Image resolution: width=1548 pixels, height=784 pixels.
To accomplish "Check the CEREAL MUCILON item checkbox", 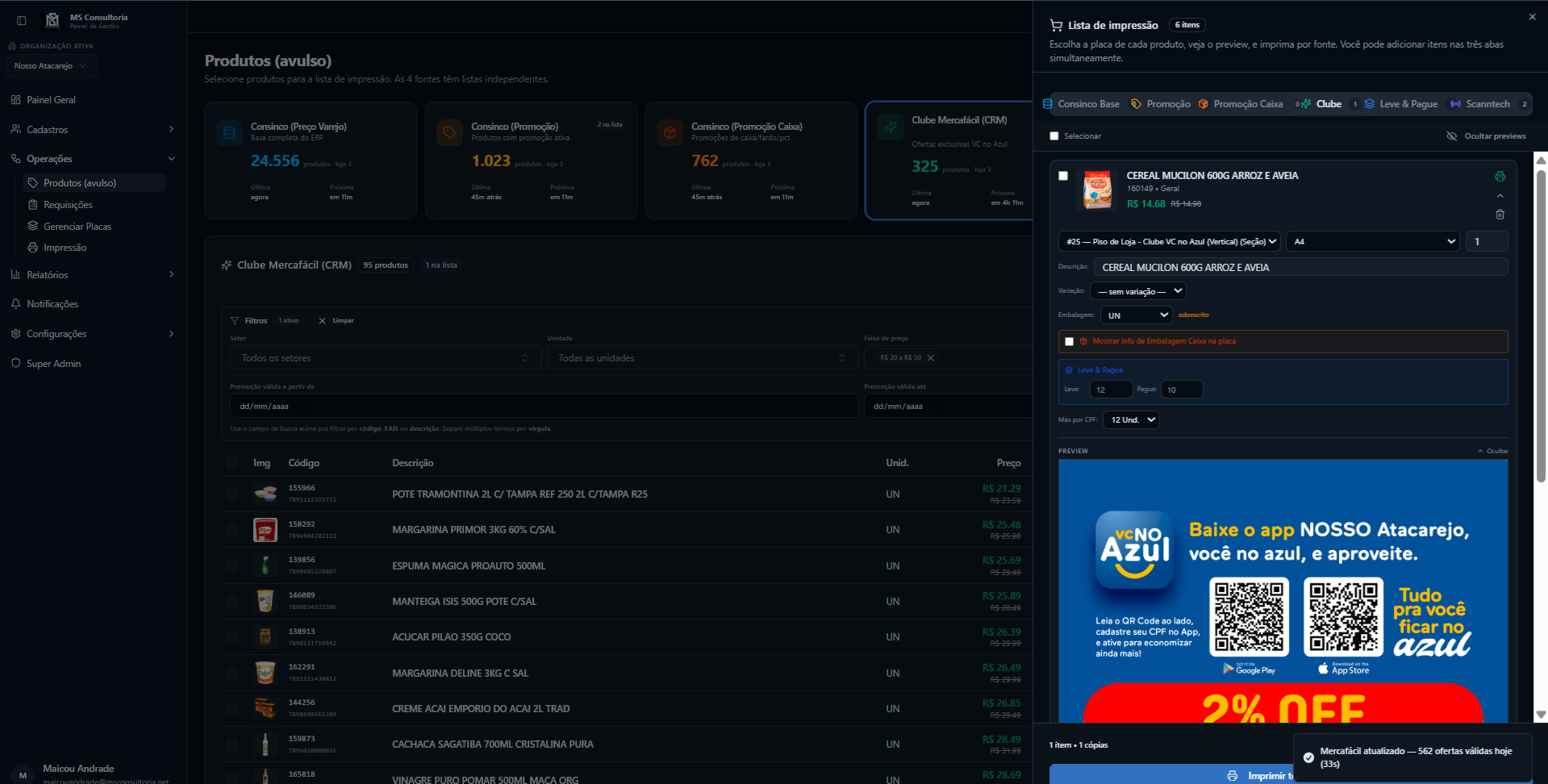I will pos(1063,176).
